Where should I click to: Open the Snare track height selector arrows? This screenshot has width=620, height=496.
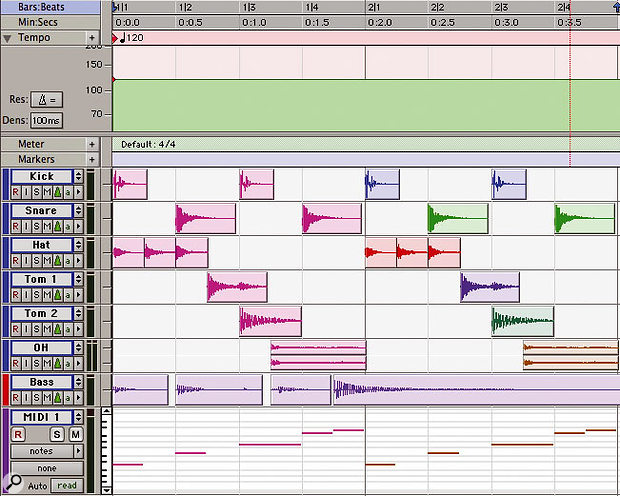click(x=79, y=210)
